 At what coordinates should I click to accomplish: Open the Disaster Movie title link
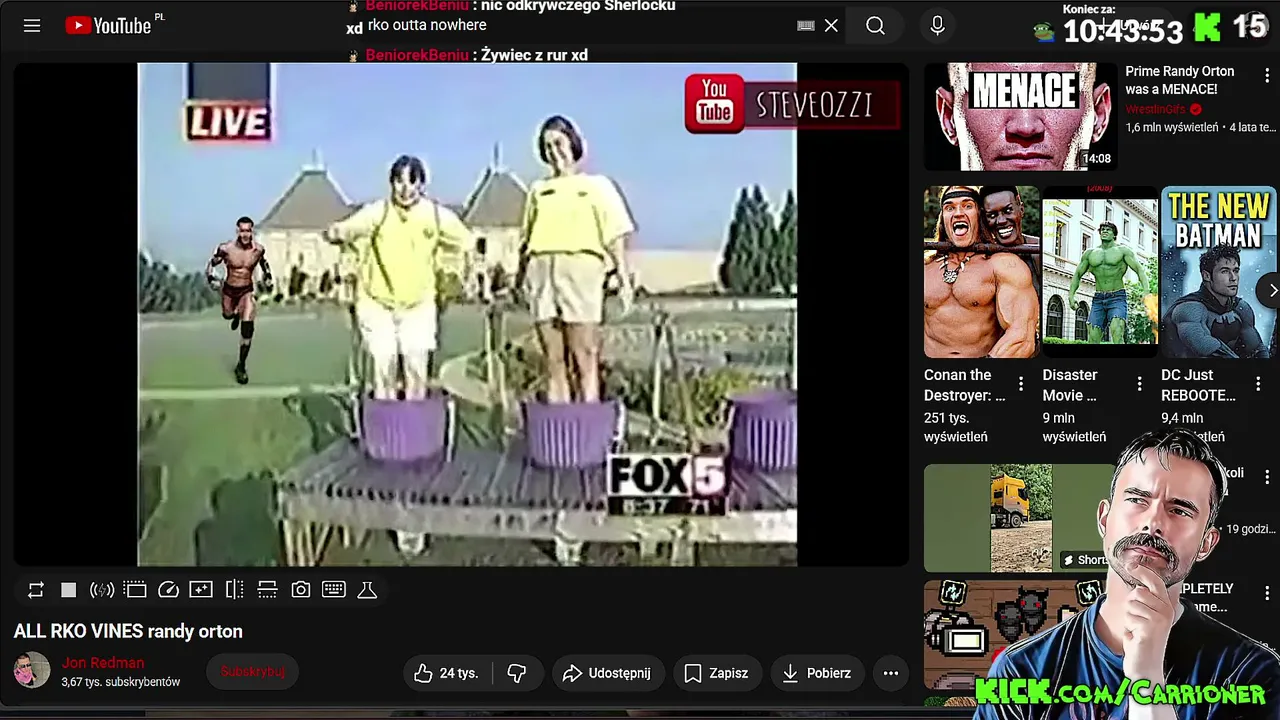1070,385
